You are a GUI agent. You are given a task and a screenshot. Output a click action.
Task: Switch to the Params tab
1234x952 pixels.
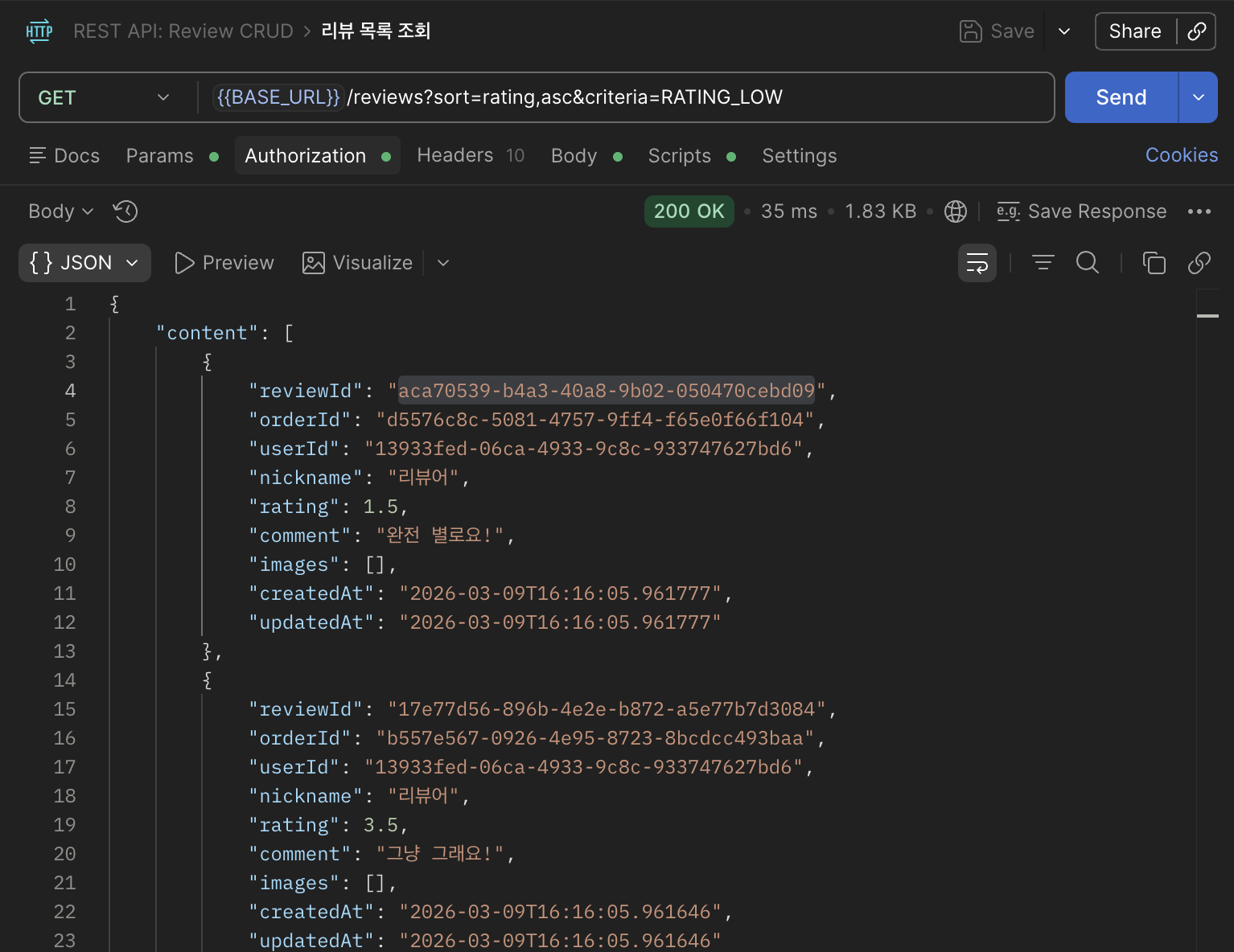171,156
